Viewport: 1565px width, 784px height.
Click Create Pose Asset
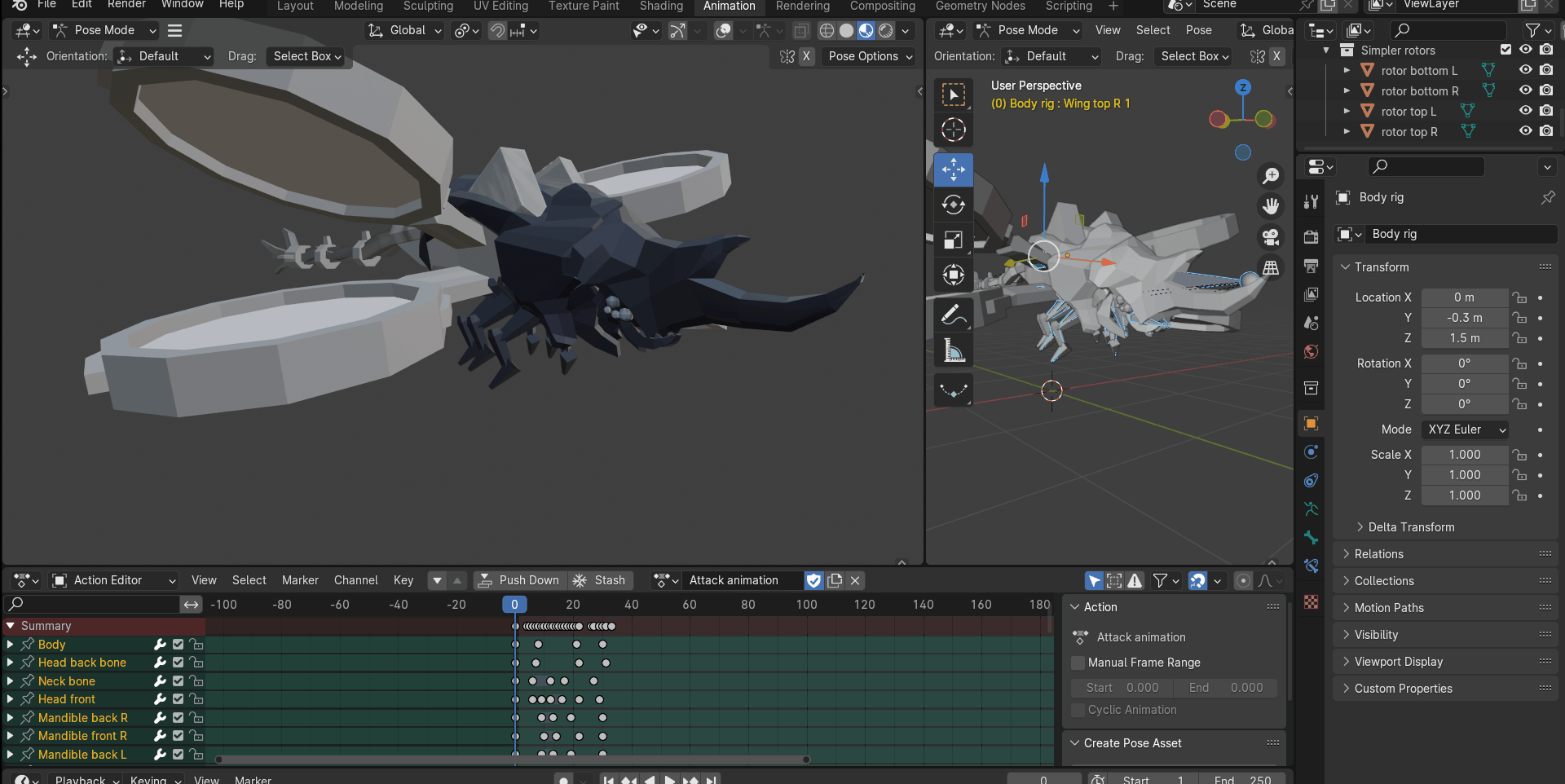click(1131, 742)
